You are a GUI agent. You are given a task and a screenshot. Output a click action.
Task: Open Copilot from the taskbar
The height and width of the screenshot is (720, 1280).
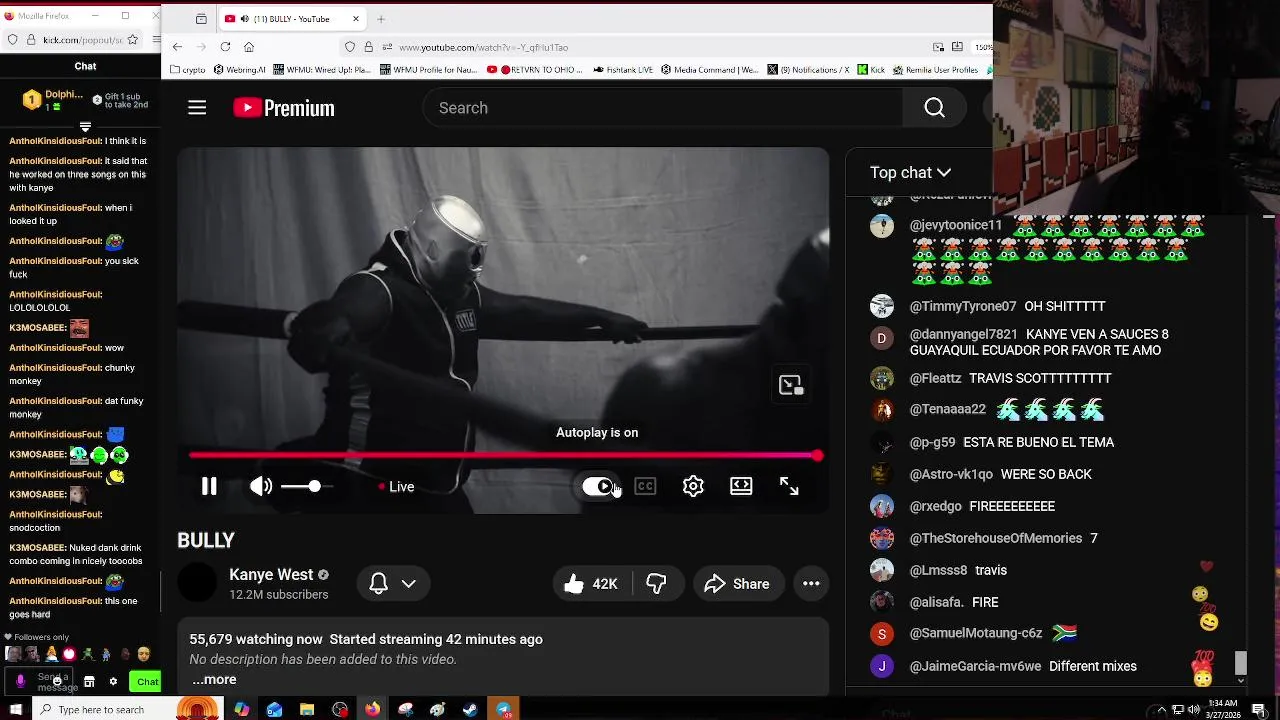[x=242, y=709]
